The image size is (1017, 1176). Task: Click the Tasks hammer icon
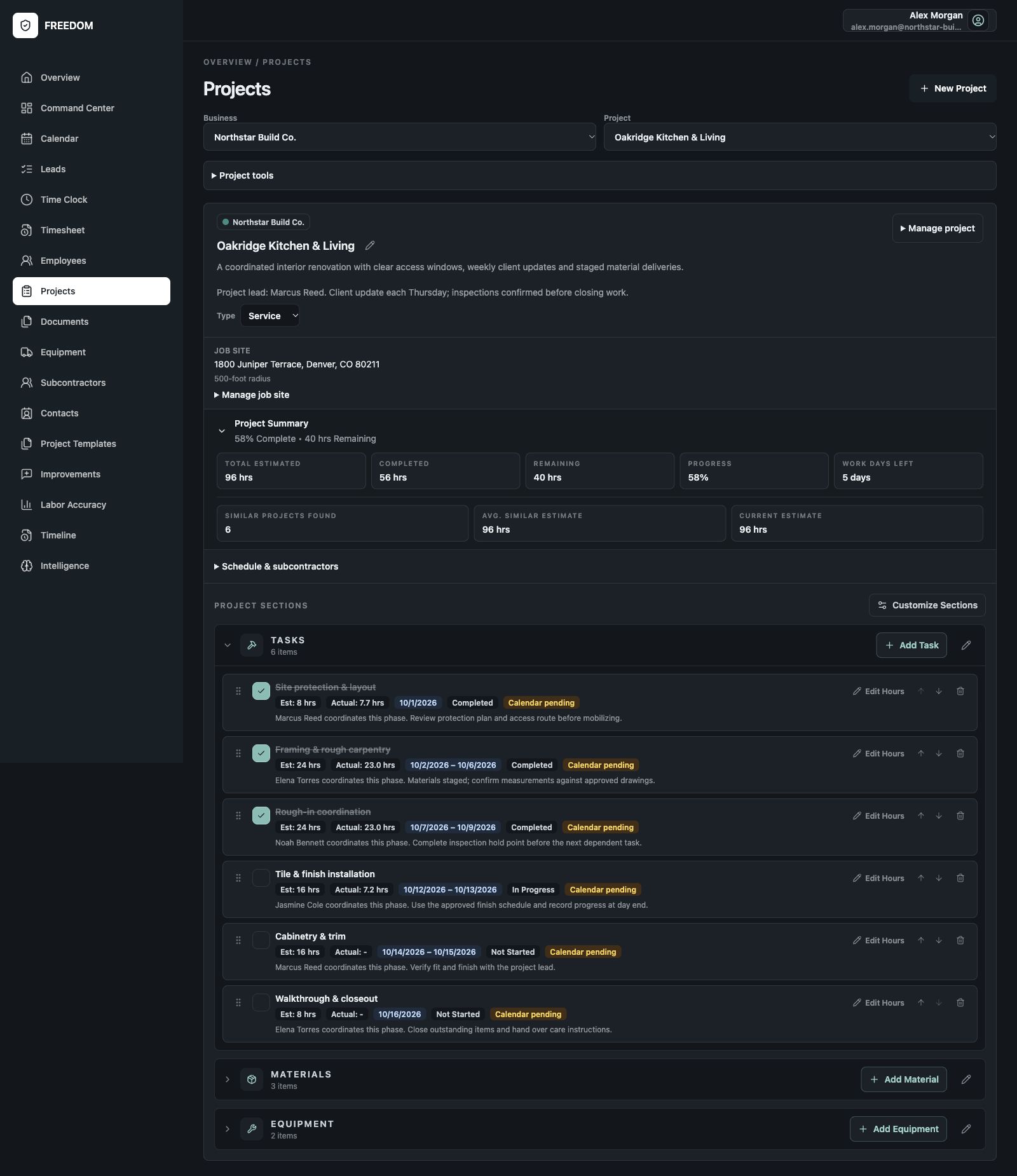(252, 645)
